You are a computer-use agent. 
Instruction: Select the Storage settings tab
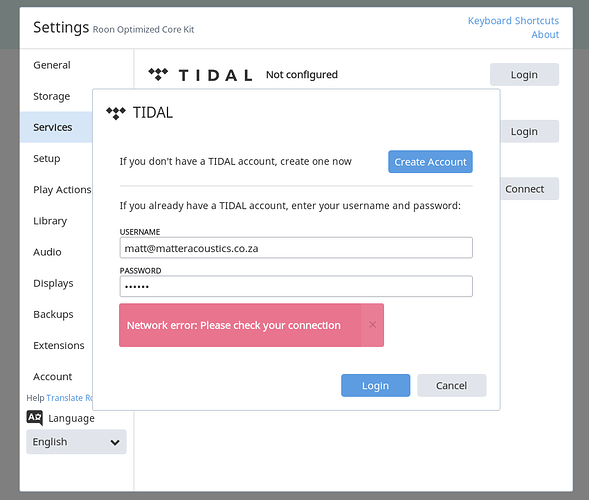[51, 96]
